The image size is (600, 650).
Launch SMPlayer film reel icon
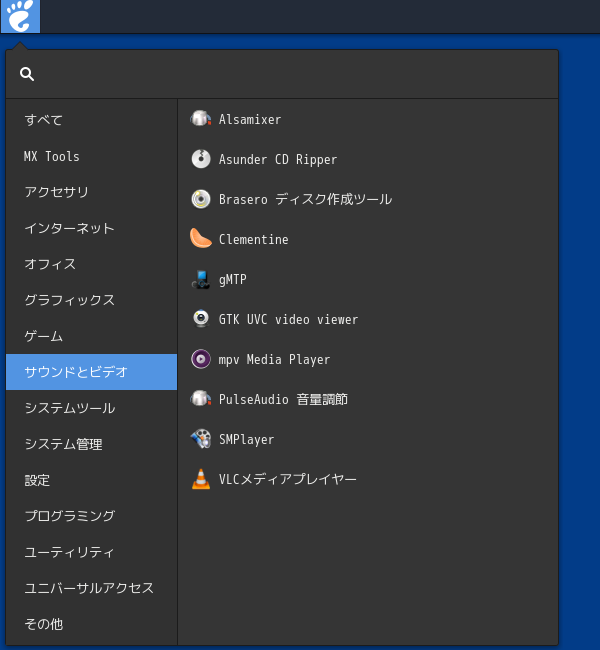click(201, 439)
